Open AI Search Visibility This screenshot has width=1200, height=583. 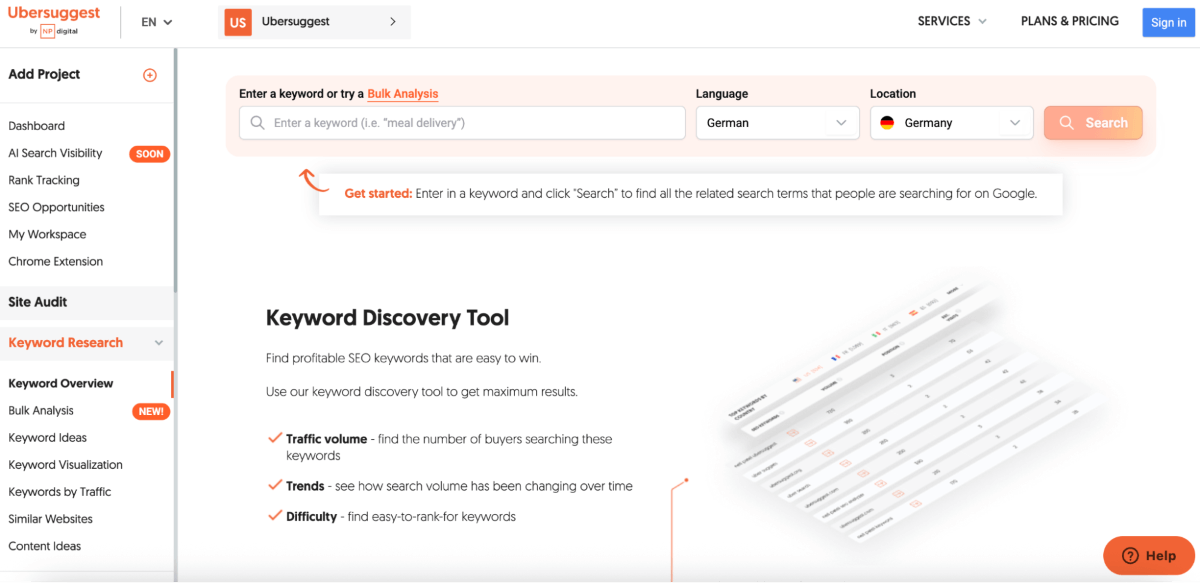[x=55, y=153]
